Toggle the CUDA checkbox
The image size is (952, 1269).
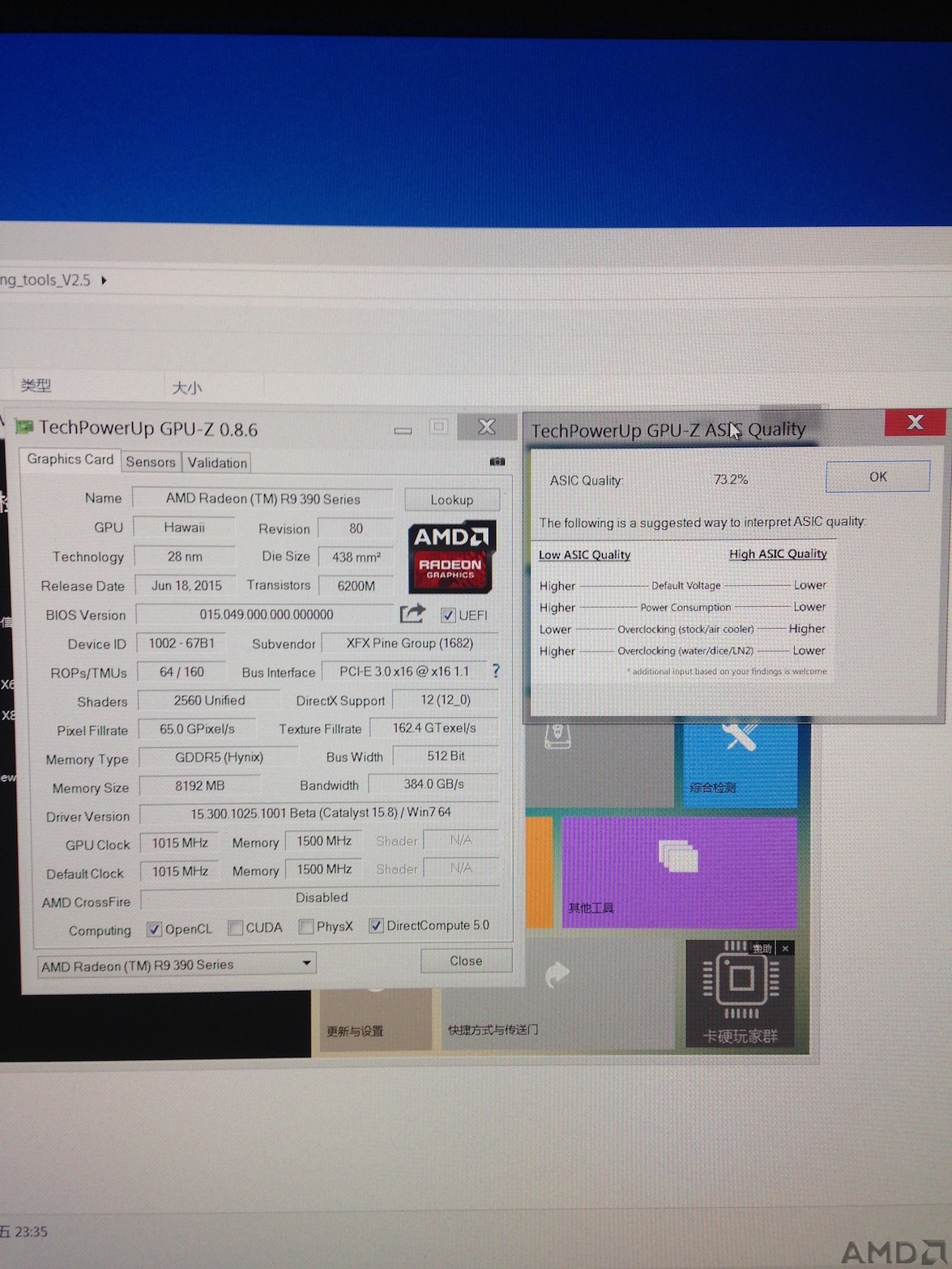(x=236, y=928)
